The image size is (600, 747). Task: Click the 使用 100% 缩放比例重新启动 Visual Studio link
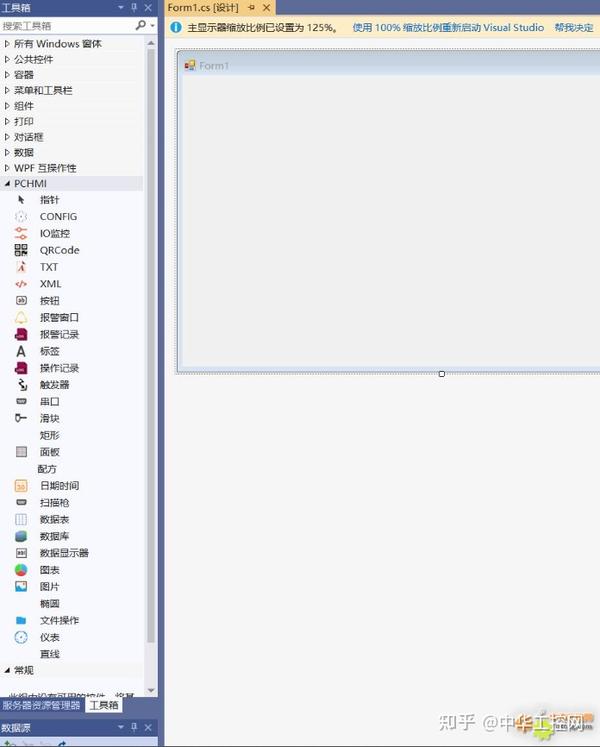click(448, 28)
